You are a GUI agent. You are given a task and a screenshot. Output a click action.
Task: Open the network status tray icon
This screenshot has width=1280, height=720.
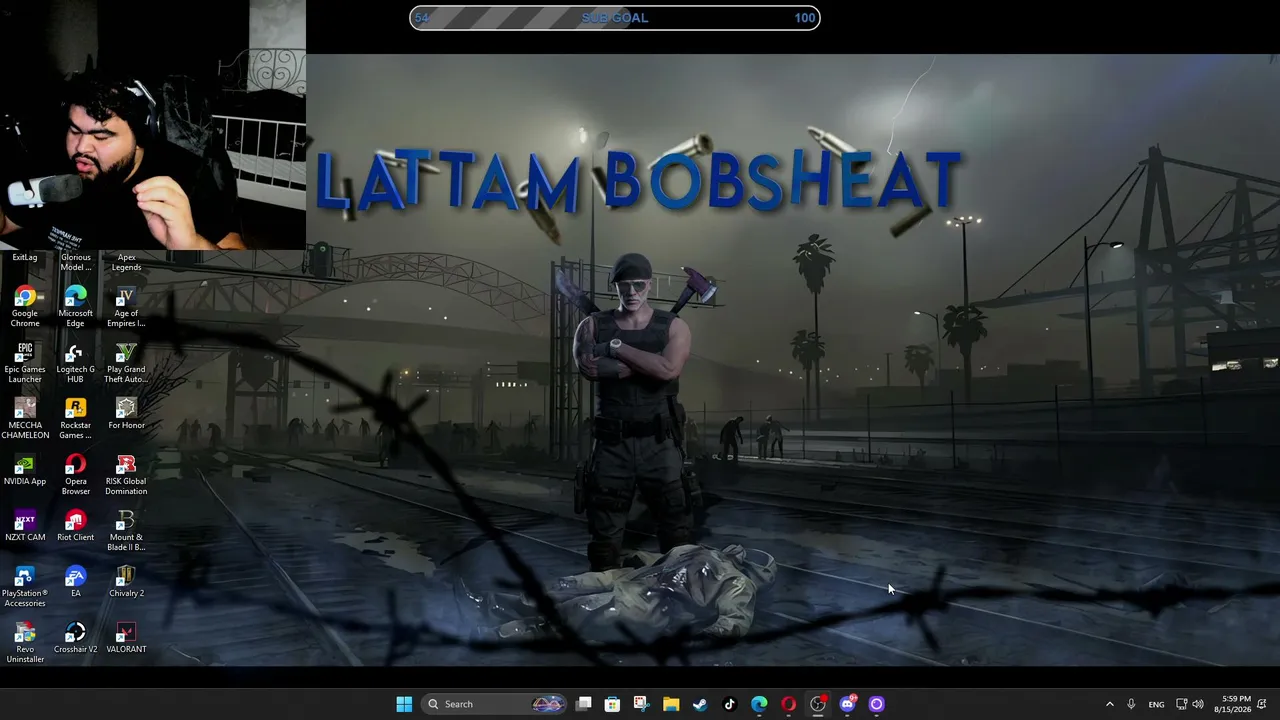pyautogui.click(x=1181, y=704)
